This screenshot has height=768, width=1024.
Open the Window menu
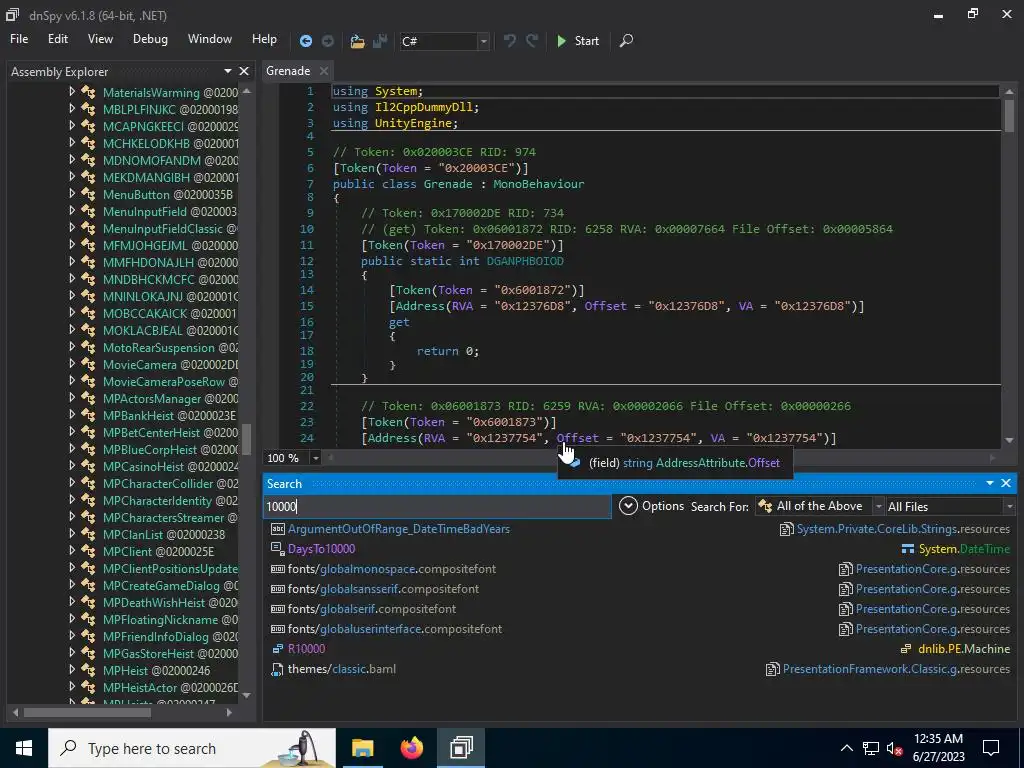210,39
